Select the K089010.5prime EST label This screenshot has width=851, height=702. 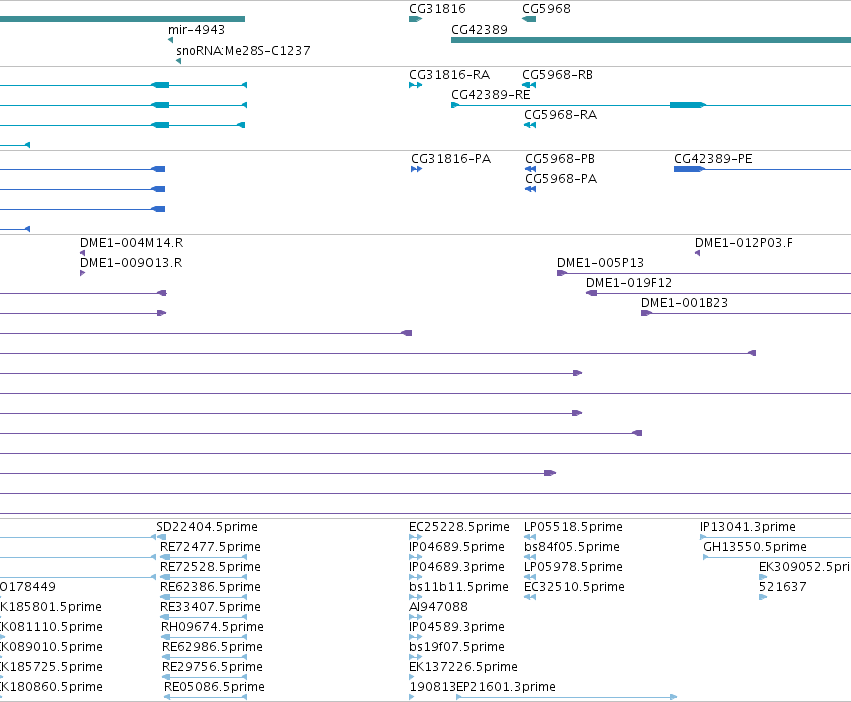(x=51, y=647)
